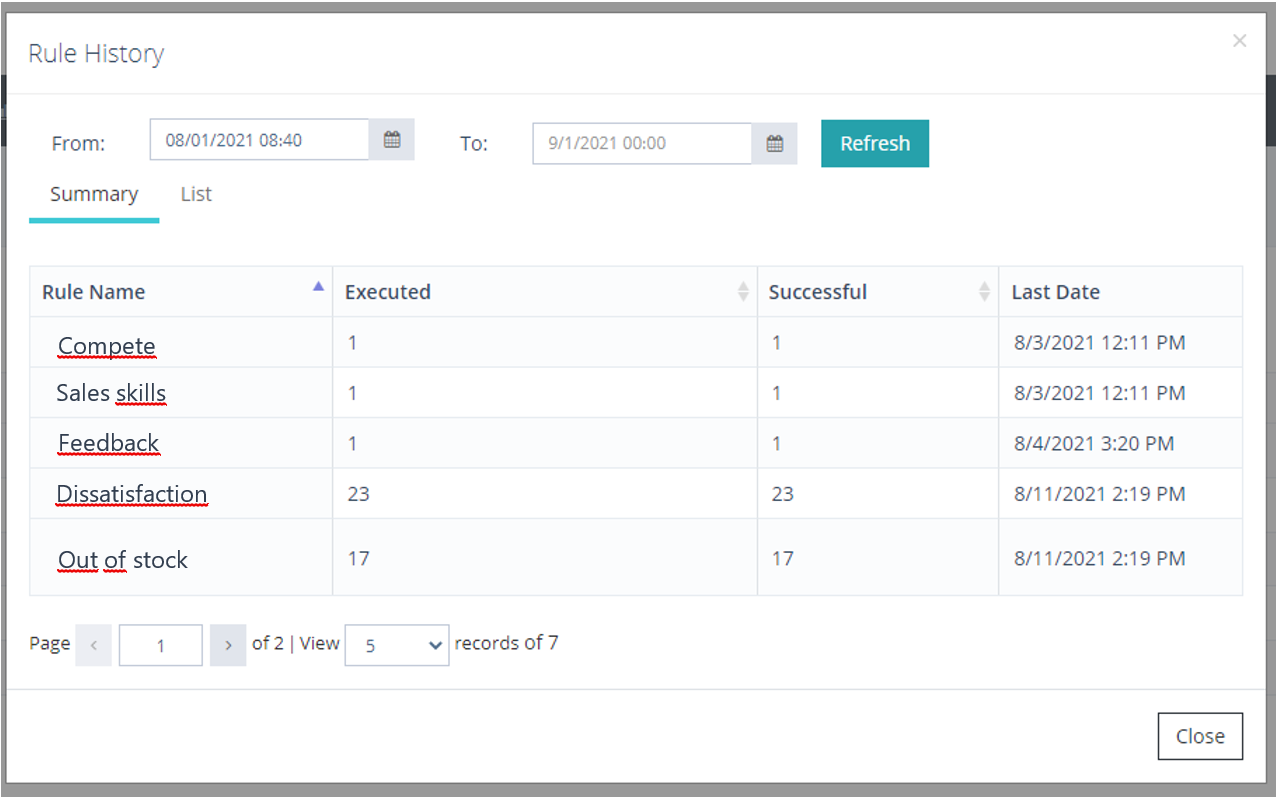The image size is (1276, 797).
Task: Click the Successful value 17
Action: click(x=782, y=558)
